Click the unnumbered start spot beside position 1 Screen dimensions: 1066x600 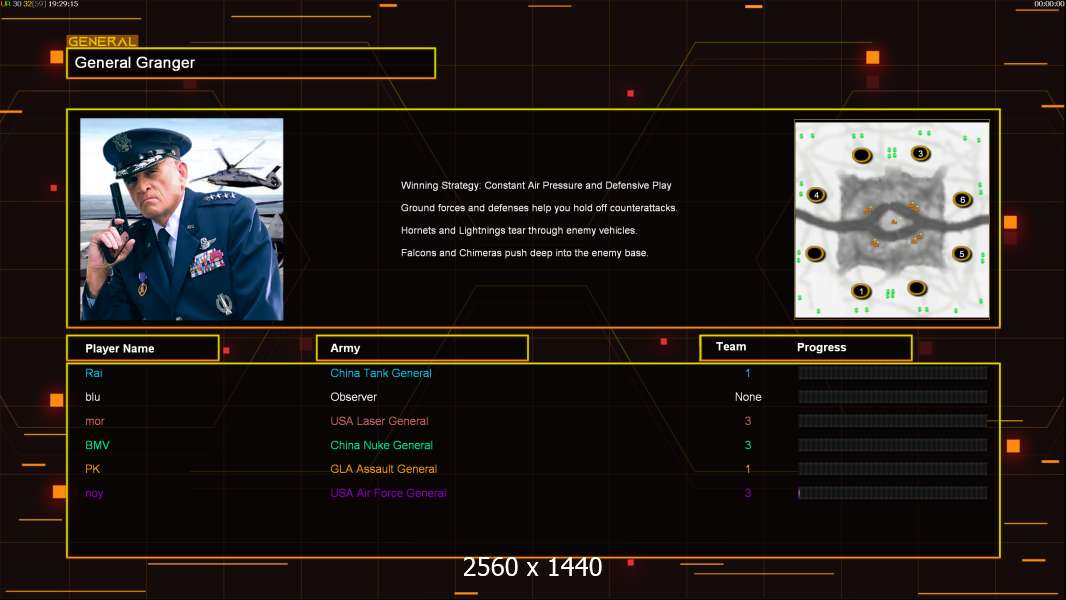pyautogui.click(x=917, y=288)
